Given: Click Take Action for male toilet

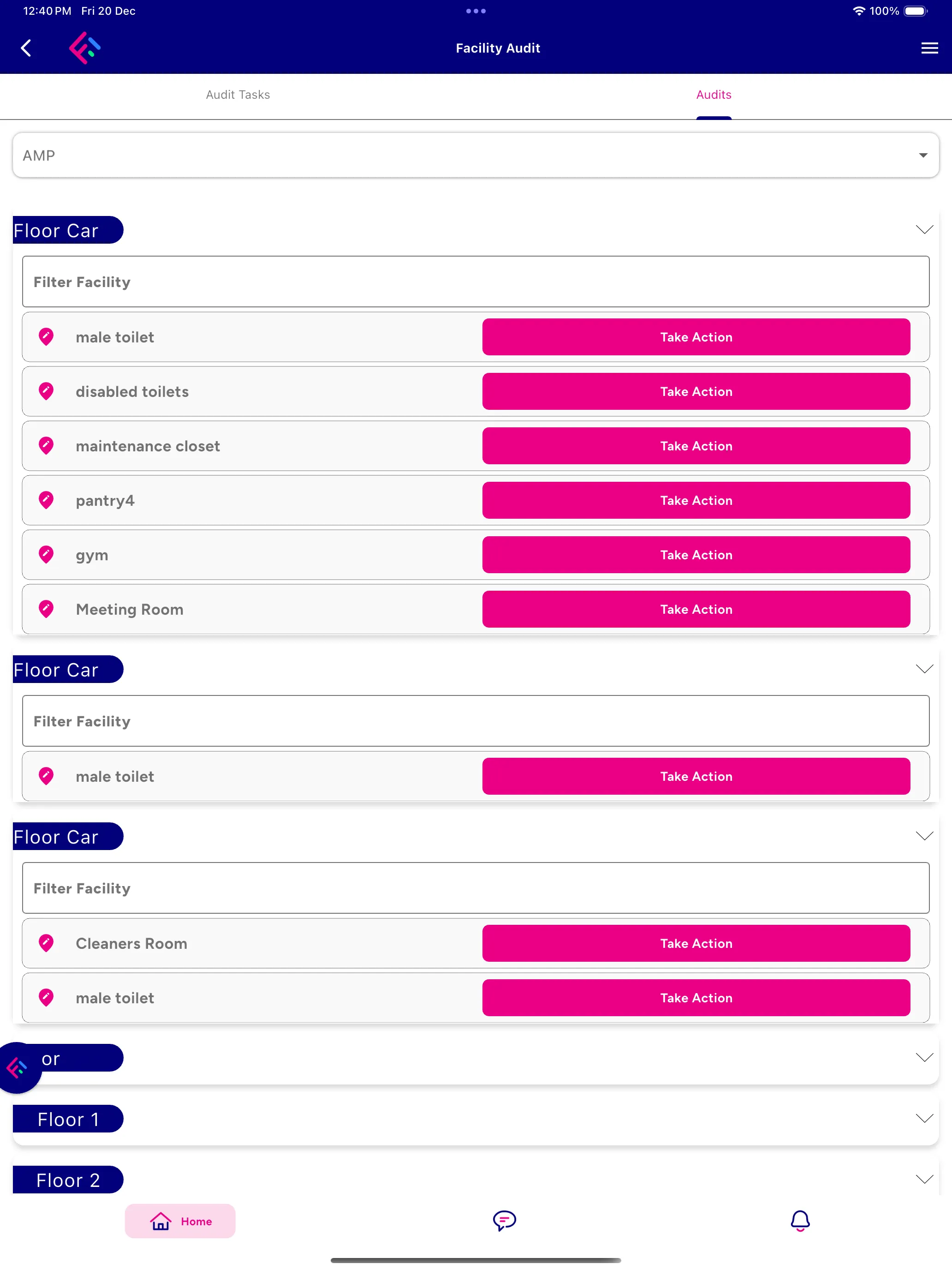Looking at the screenshot, I should coord(696,337).
